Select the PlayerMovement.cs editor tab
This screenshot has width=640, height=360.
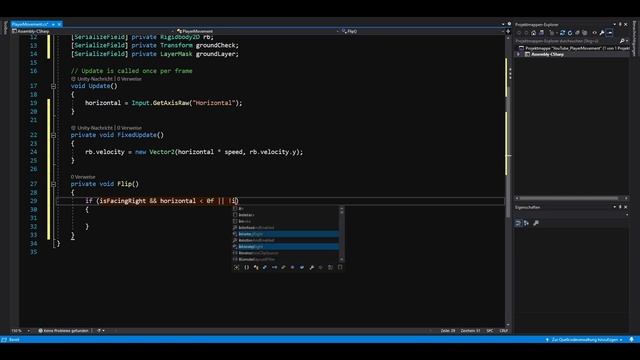(30, 24)
